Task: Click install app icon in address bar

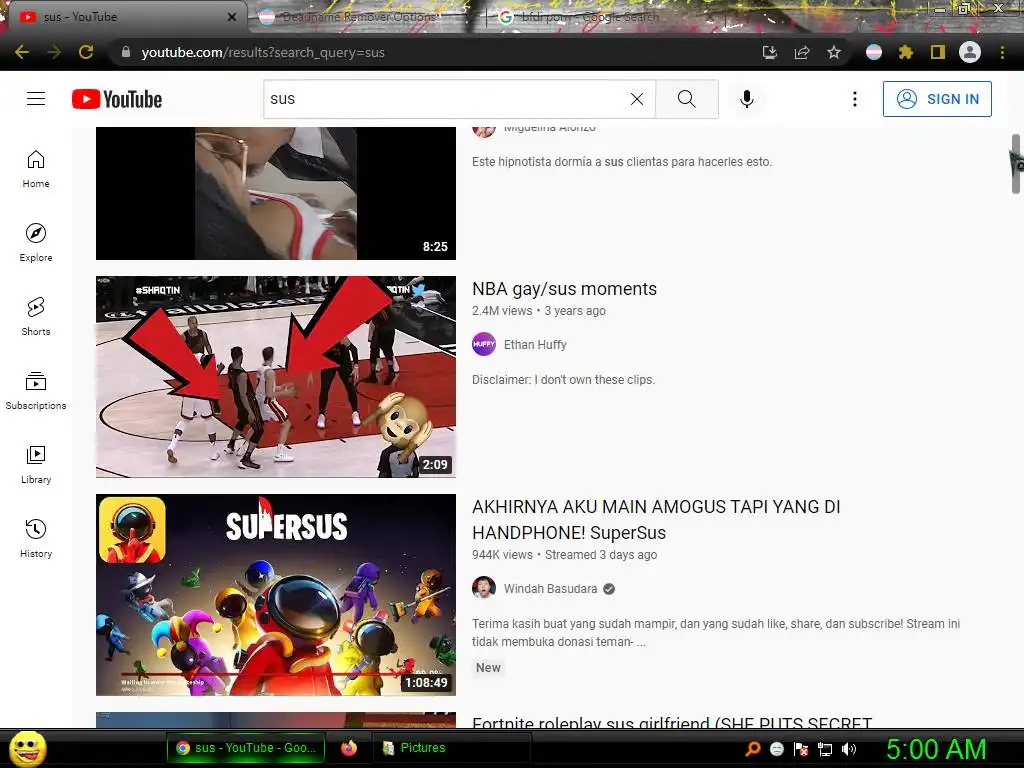Action: 770,52
